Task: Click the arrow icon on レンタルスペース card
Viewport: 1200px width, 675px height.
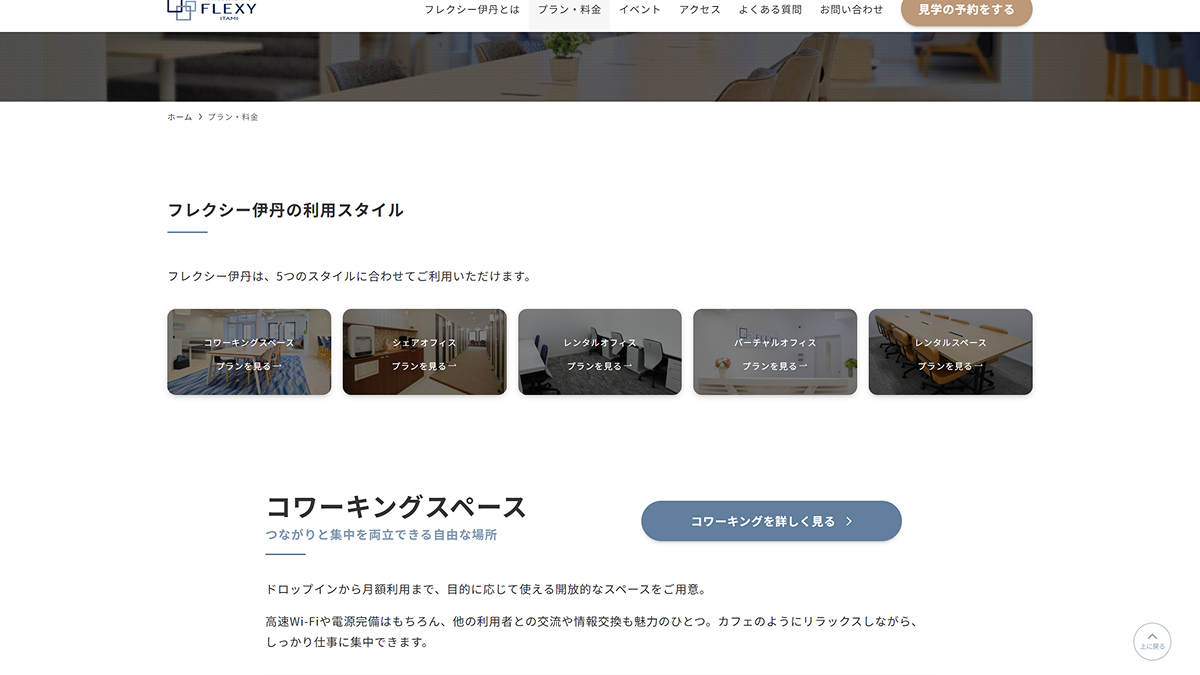Action: pos(979,366)
